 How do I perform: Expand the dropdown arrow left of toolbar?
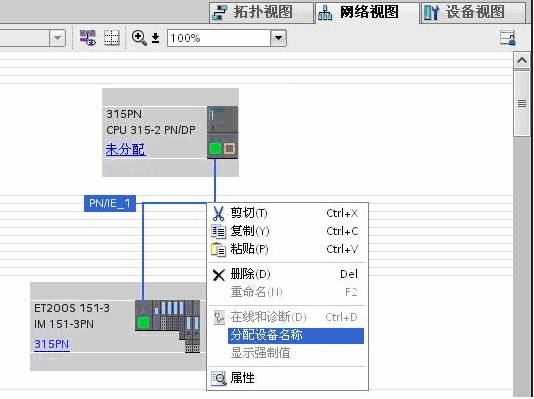pos(57,38)
